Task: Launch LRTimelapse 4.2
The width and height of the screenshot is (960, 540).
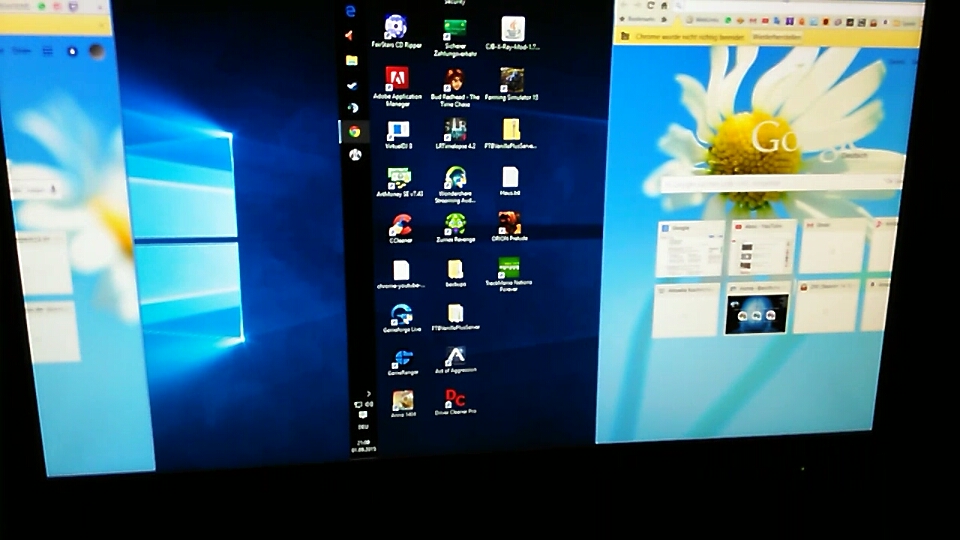Action: (455, 134)
